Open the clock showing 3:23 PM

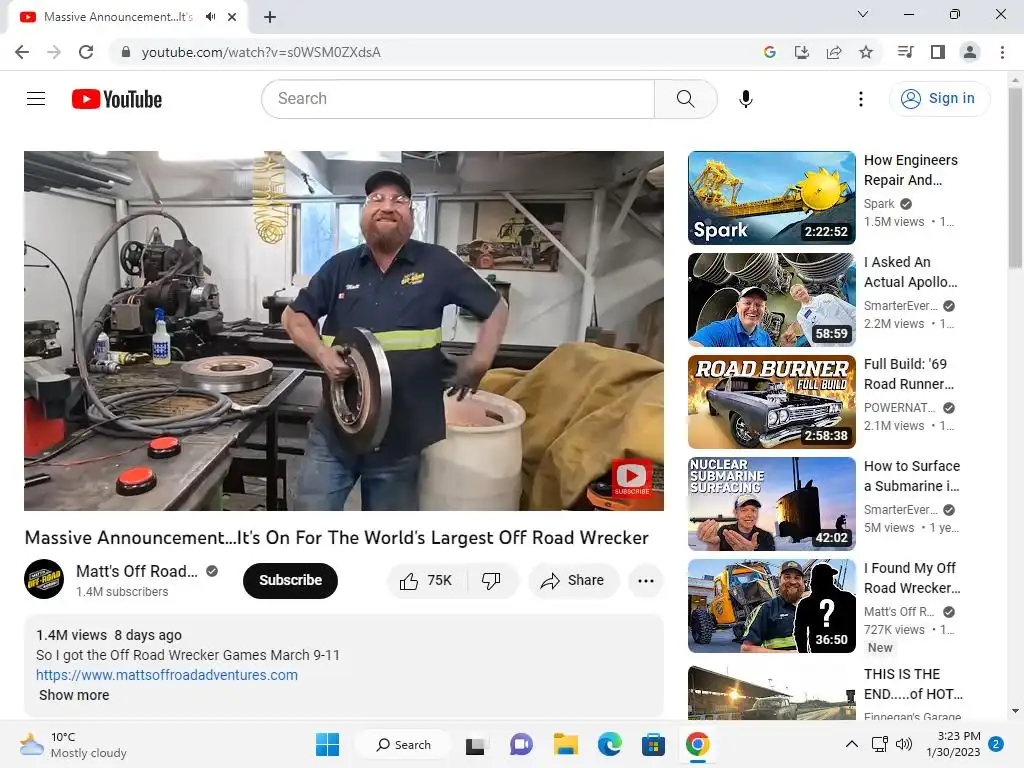coord(953,744)
